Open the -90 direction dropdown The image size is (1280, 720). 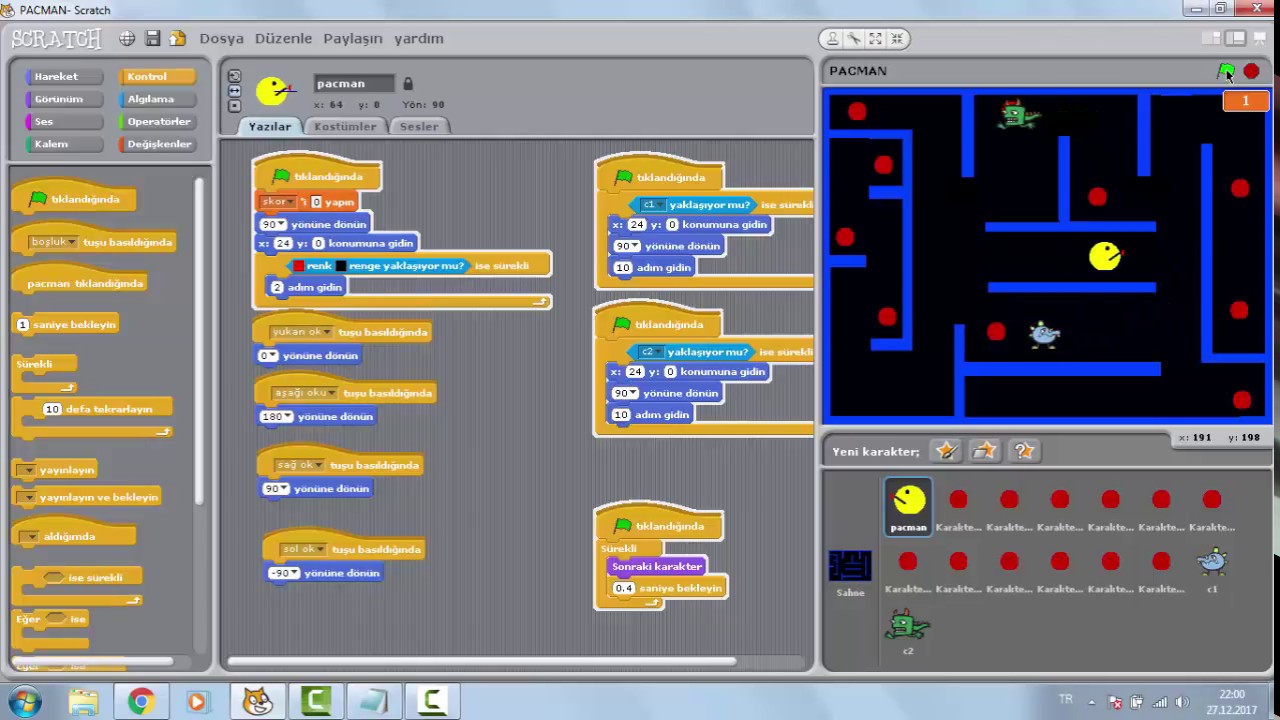[284, 573]
